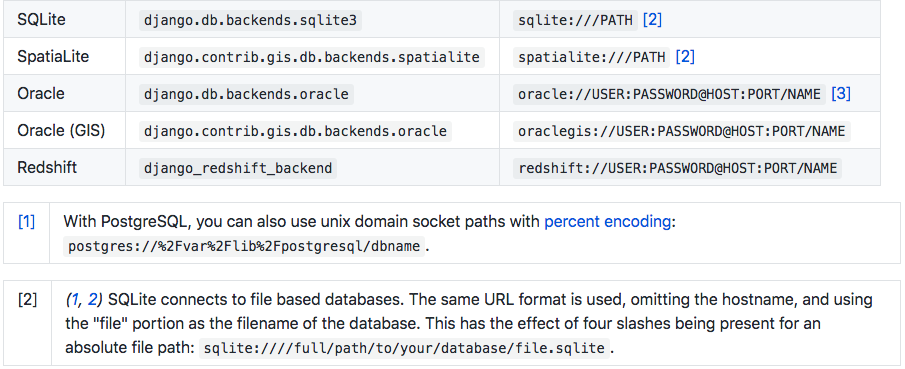
Task: Open footnote [2] link beside sqlite:///PATH
Action: click(x=652, y=20)
